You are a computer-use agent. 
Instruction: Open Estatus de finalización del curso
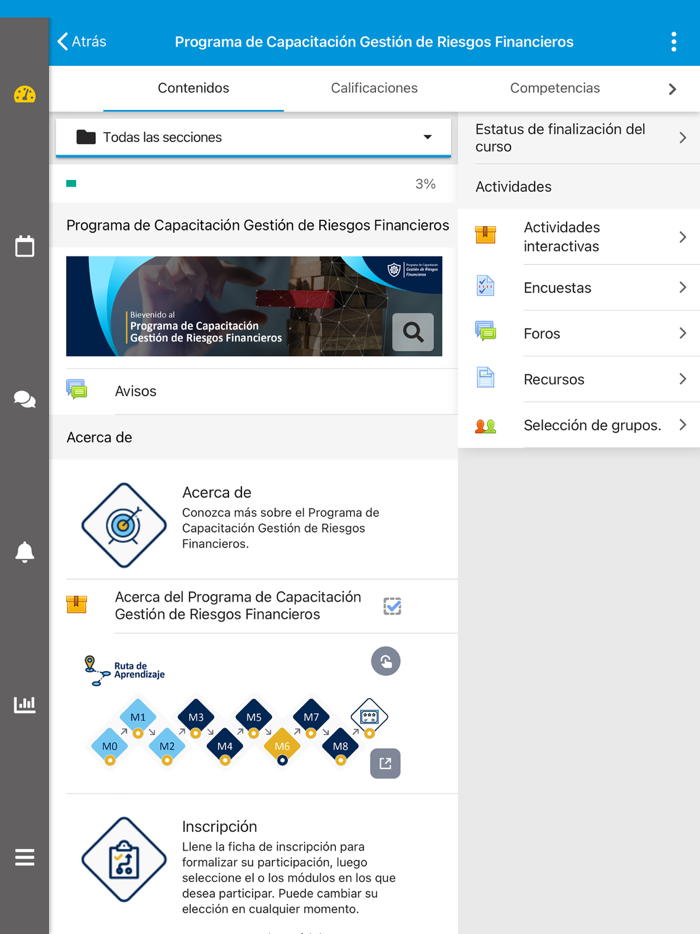pos(579,138)
